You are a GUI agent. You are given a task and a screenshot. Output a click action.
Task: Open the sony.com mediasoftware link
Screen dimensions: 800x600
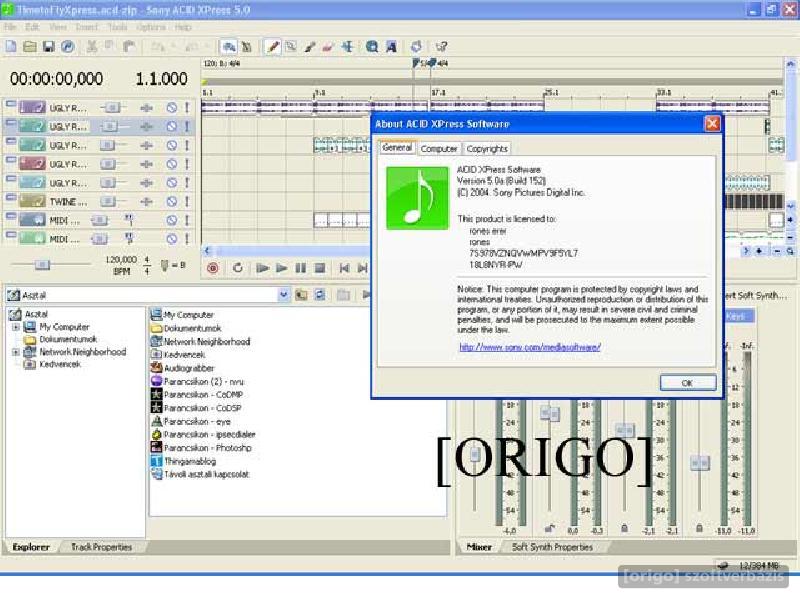click(x=530, y=347)
